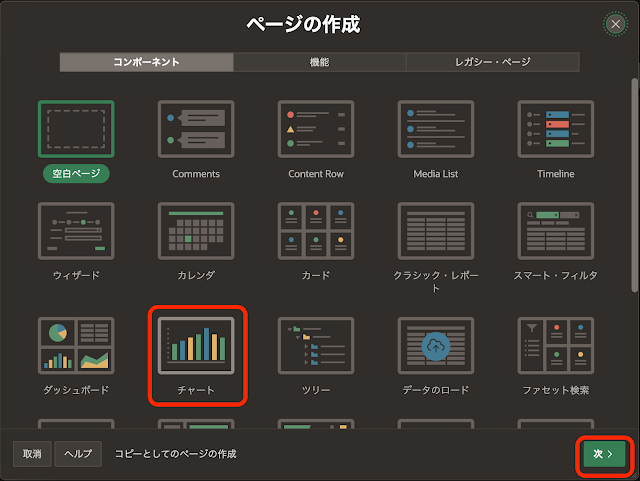Proceed with the 次 next button
This screenshot has height=481, width=640.
(x=604, y=454)
